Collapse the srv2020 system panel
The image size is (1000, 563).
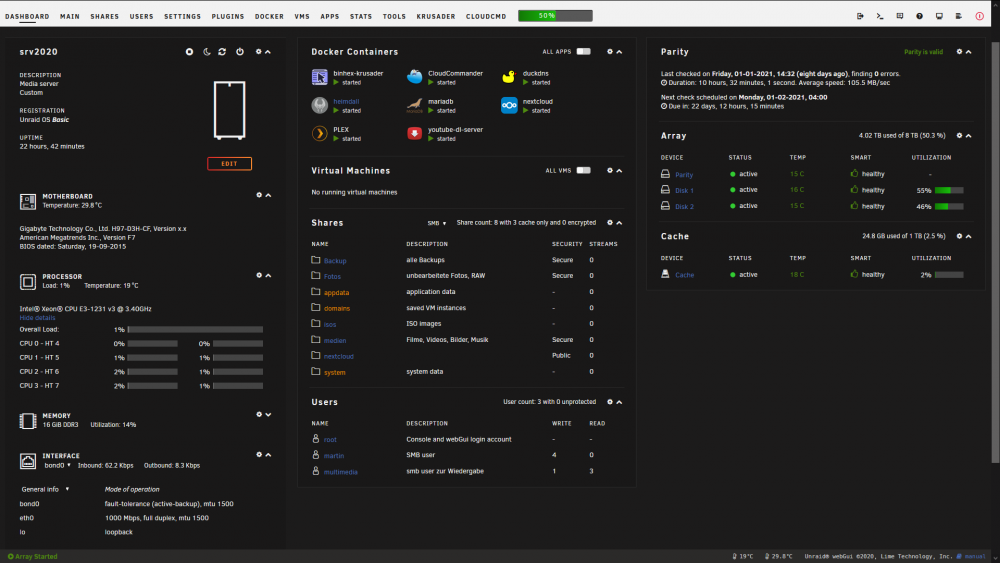[268, 52]
